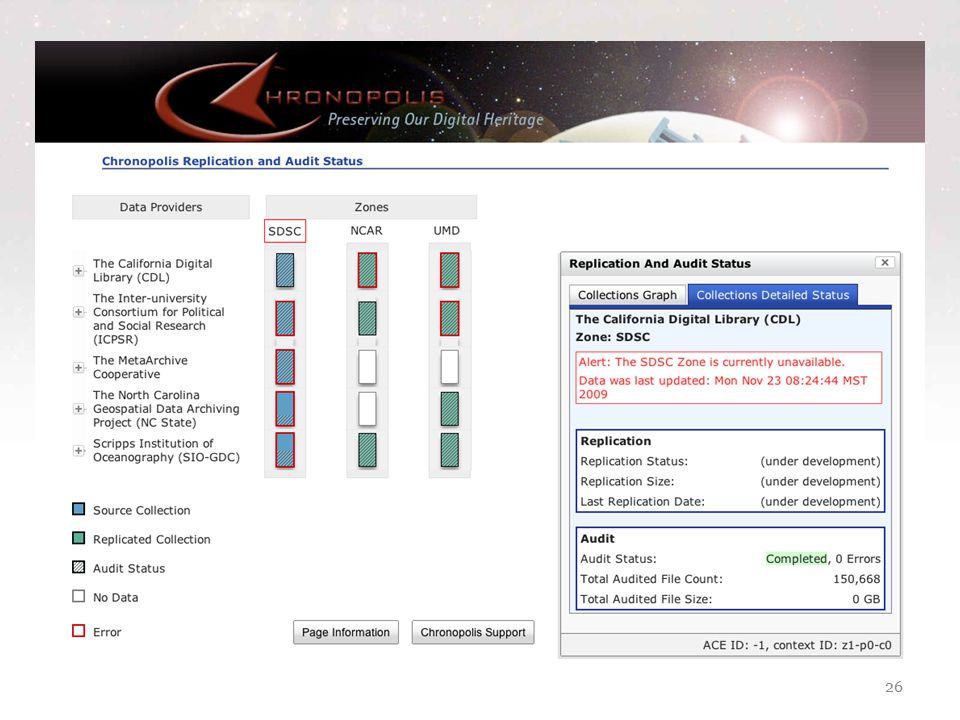The image size is (960, 720).
Task: Select the ICPSR bar under NCAR zone
Action: coord(367,318)
